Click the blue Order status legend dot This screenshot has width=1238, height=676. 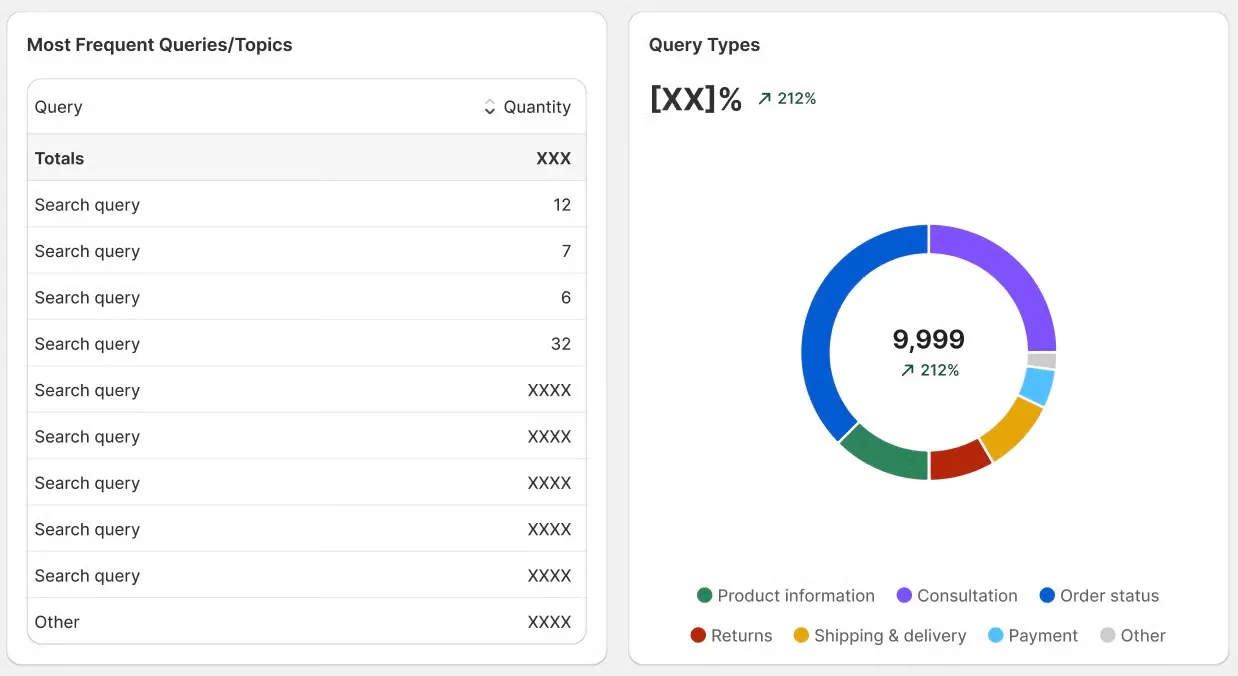click(1046, 595)
